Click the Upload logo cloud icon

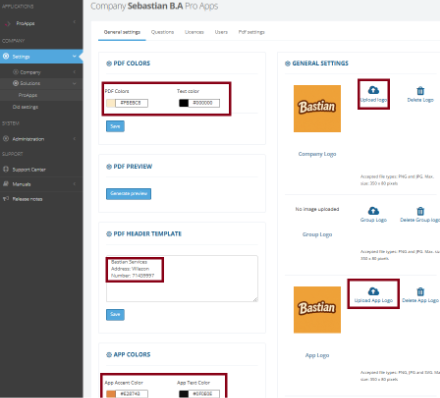(x=373, y=90)
